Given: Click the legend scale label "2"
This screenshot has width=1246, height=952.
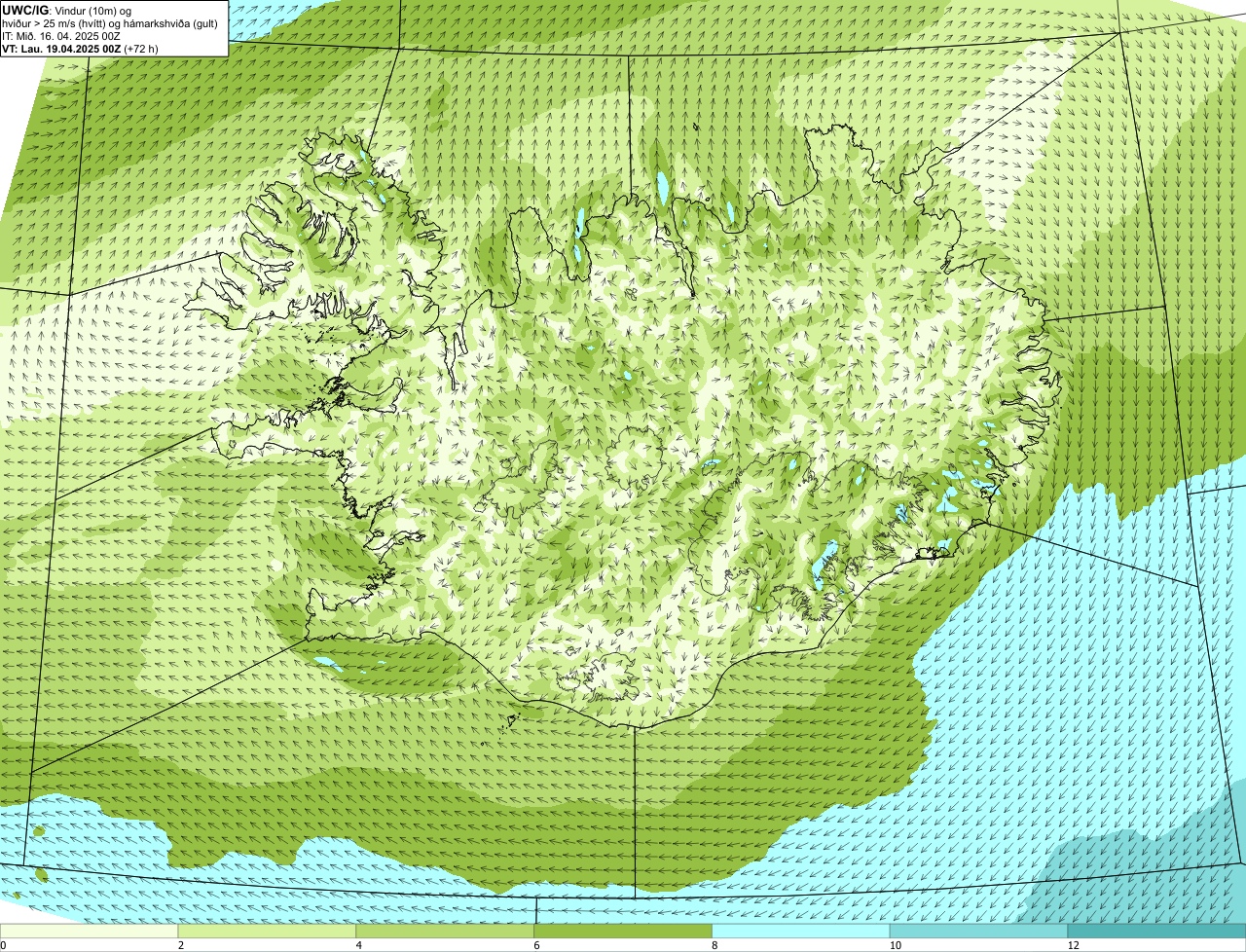Looking at the screenshot, I should click(181, 945).
